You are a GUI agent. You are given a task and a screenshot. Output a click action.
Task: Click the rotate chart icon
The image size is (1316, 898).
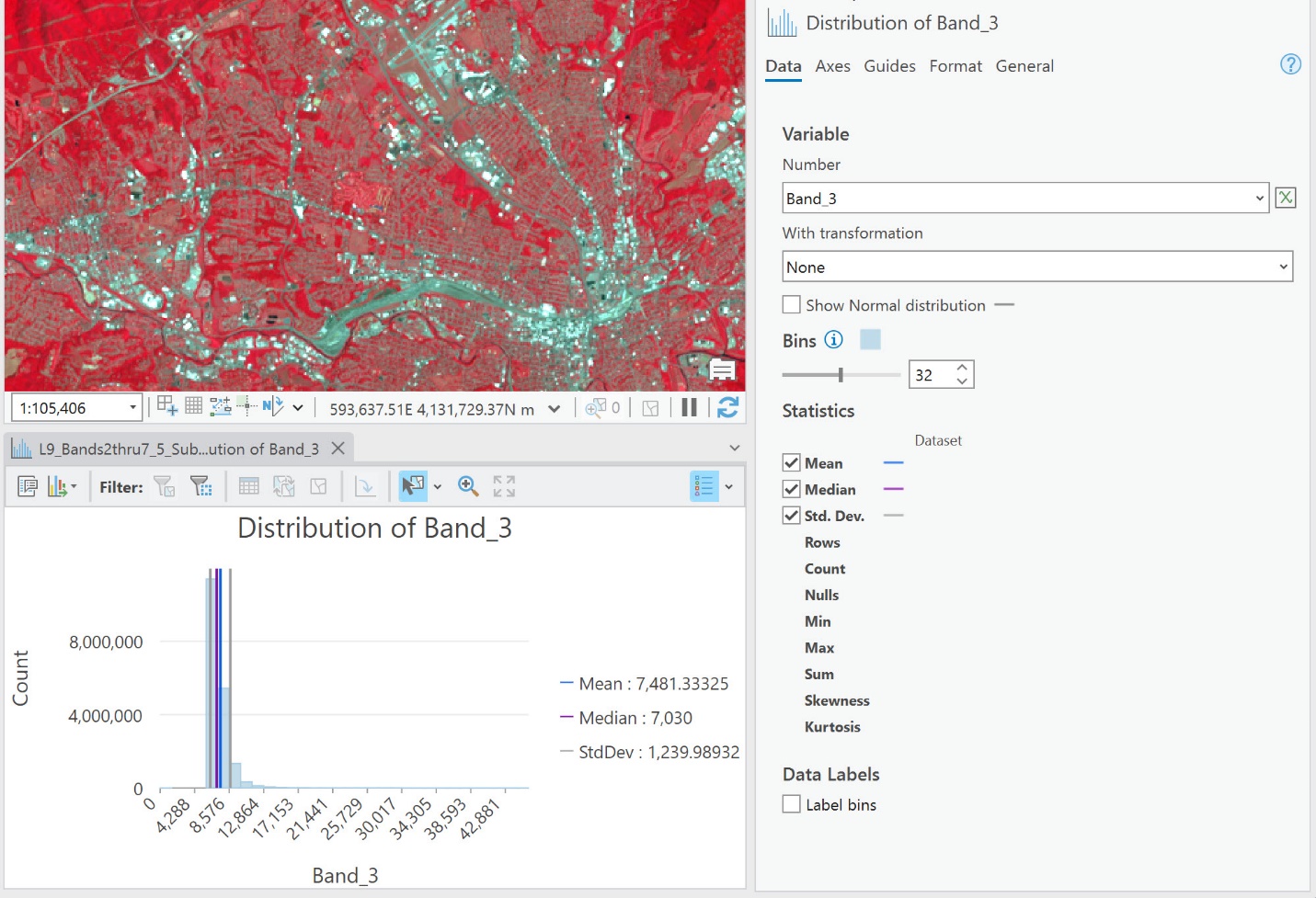coord(365,486)
